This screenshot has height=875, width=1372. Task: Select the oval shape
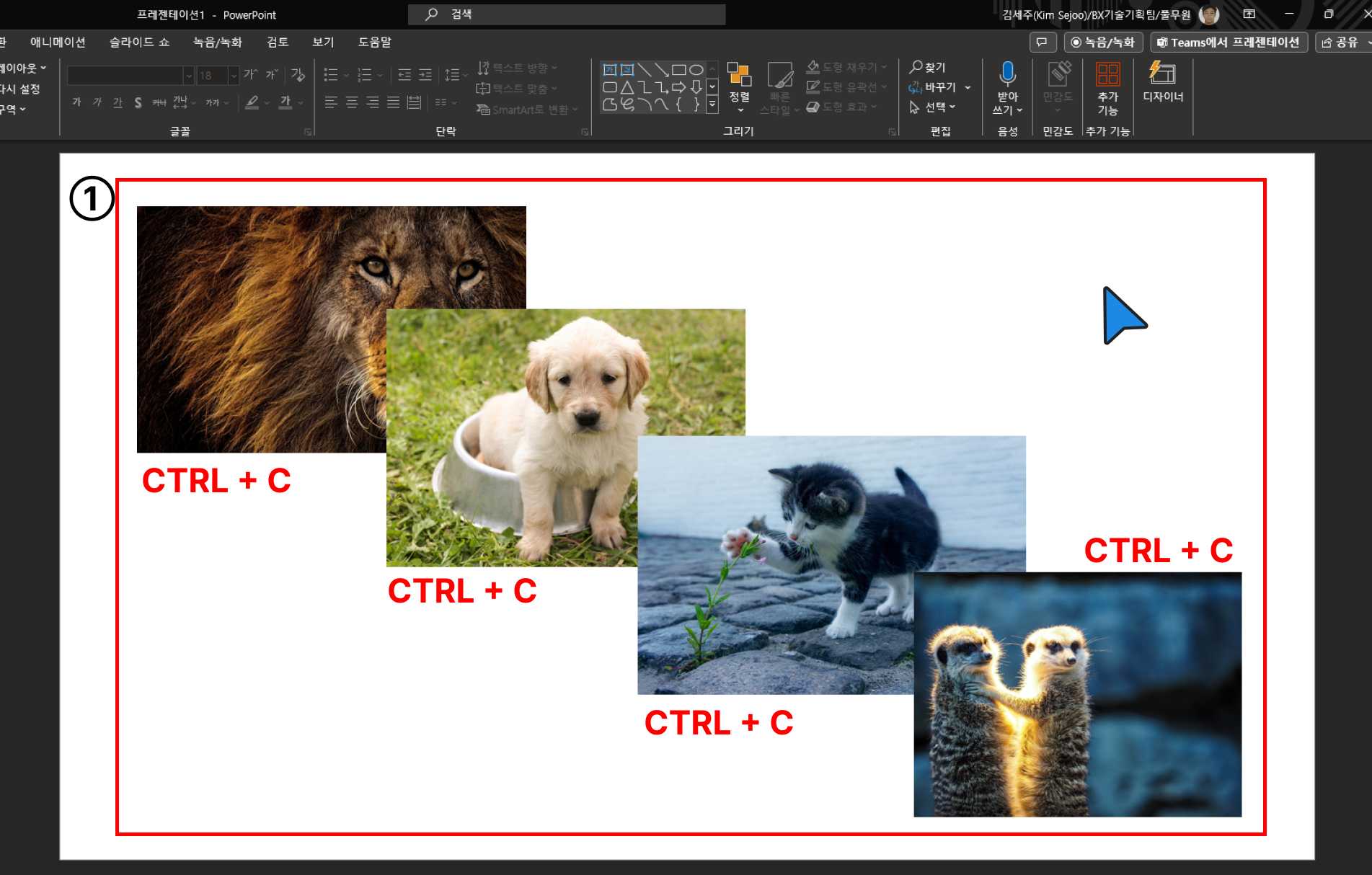(696, 70)
